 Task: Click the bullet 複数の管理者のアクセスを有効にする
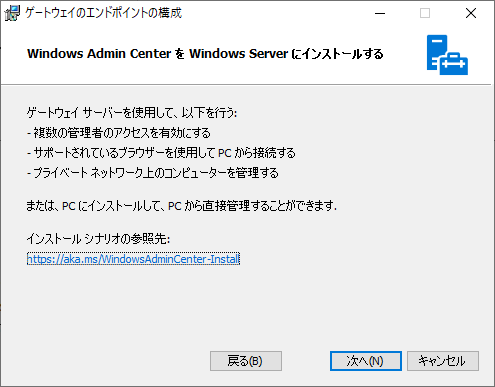[x=119, y=133]
